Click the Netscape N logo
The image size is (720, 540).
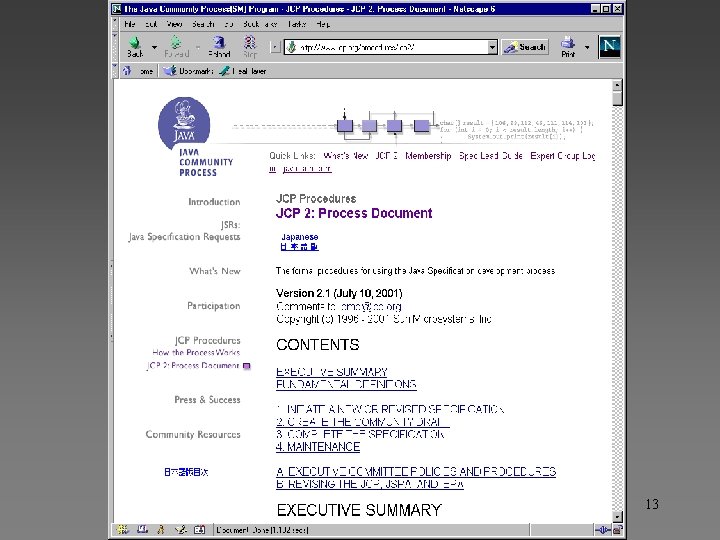[609, 47]
